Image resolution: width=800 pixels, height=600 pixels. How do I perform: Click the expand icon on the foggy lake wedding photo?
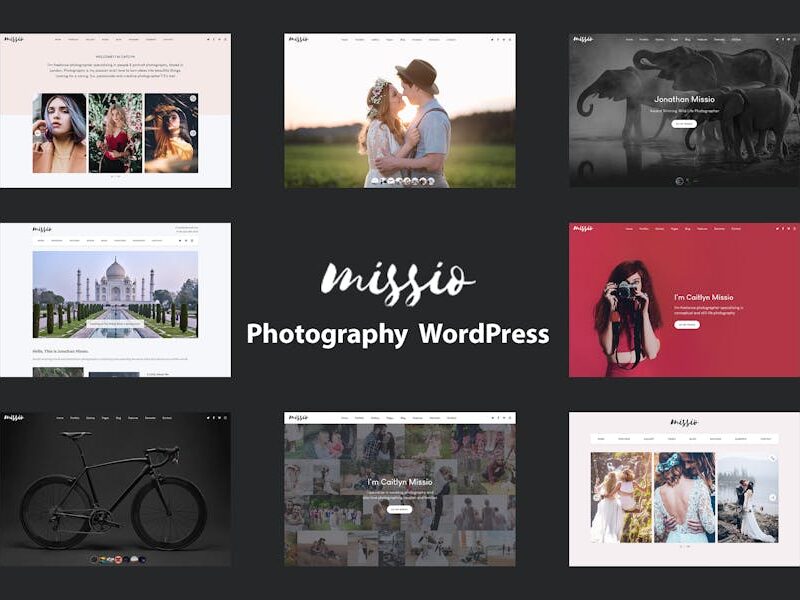click(x=772, y=458)
